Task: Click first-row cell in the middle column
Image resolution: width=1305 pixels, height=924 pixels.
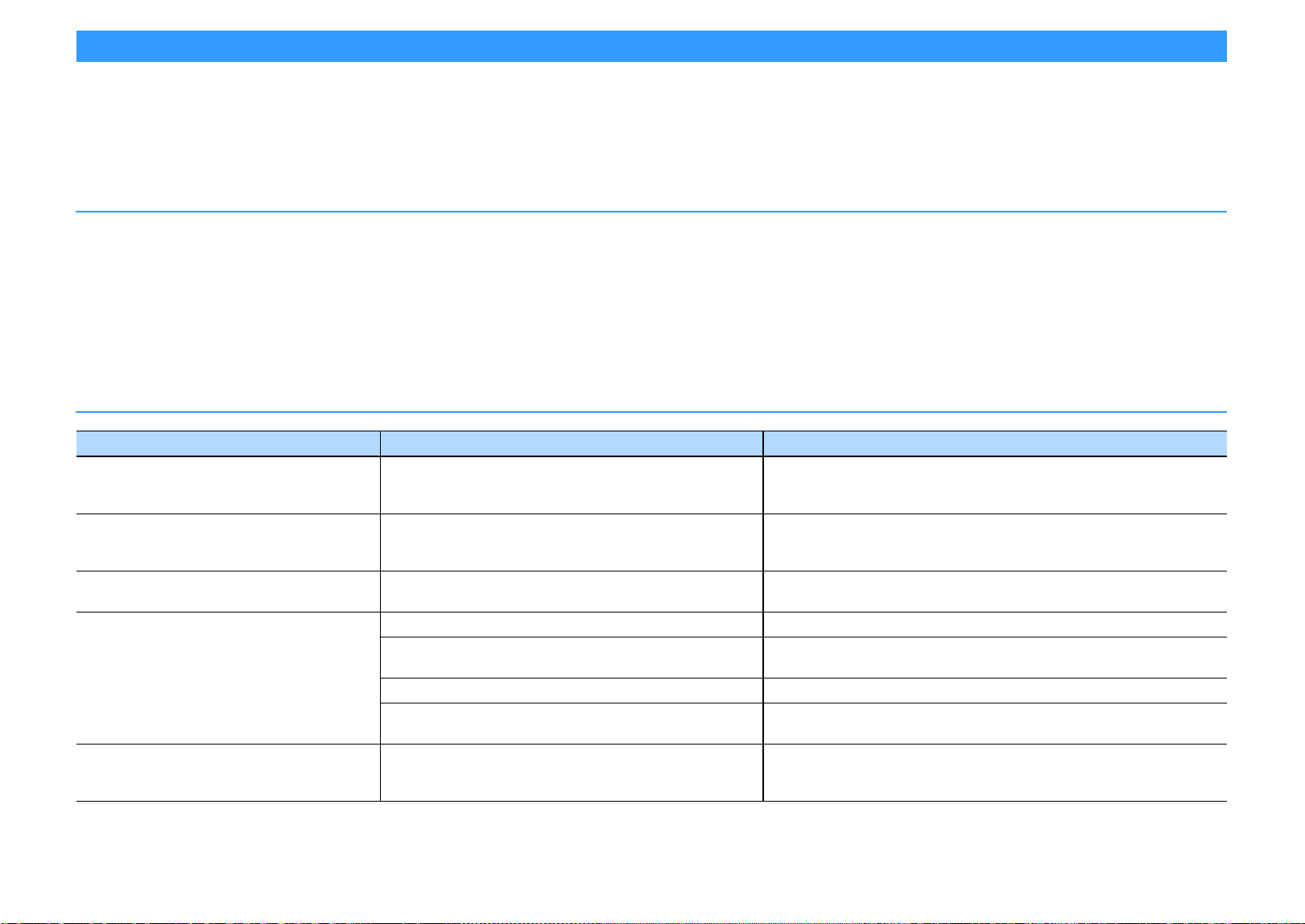Action: [572, 485]
